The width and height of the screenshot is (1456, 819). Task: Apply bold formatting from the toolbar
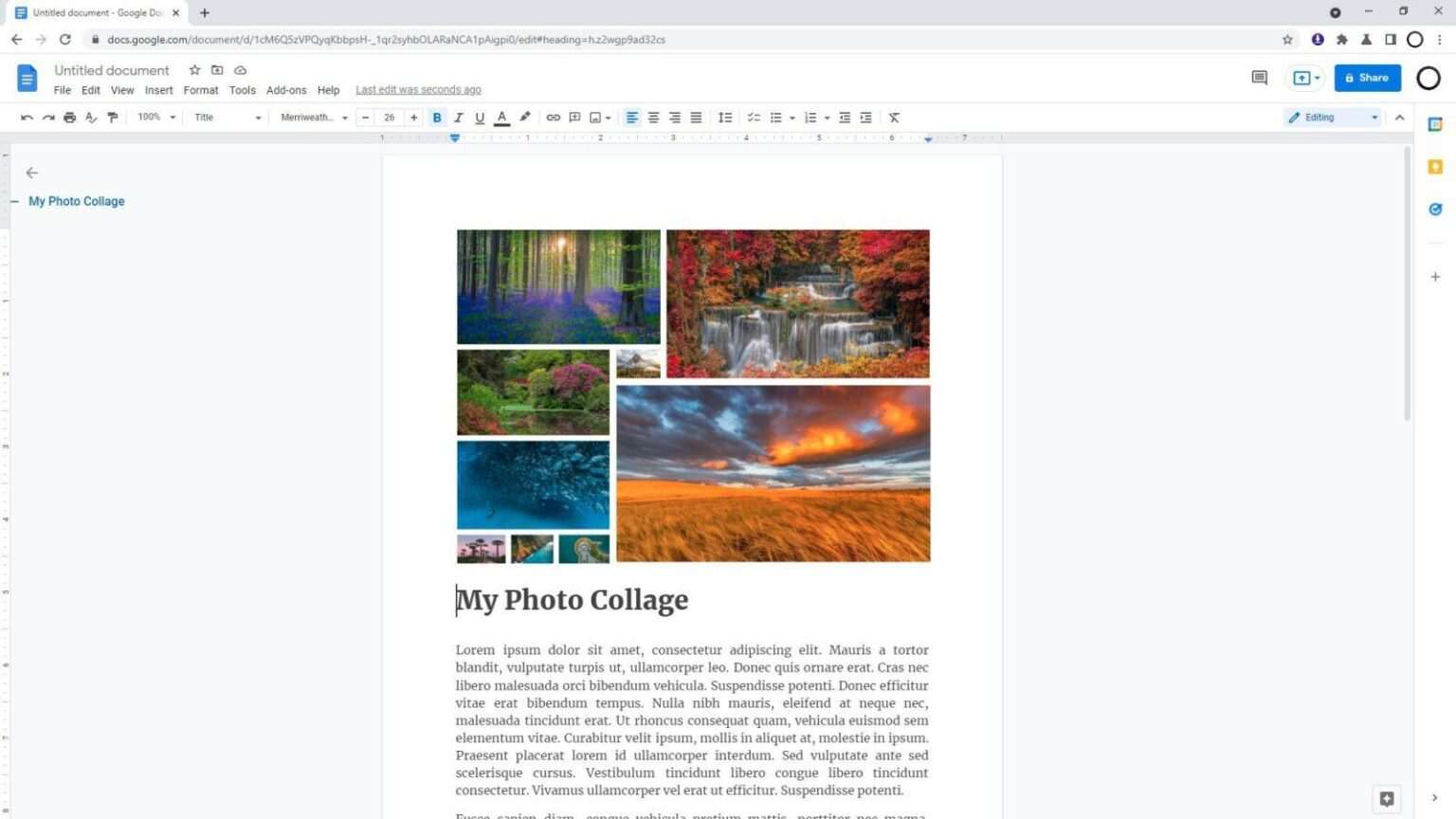(436, 117)
